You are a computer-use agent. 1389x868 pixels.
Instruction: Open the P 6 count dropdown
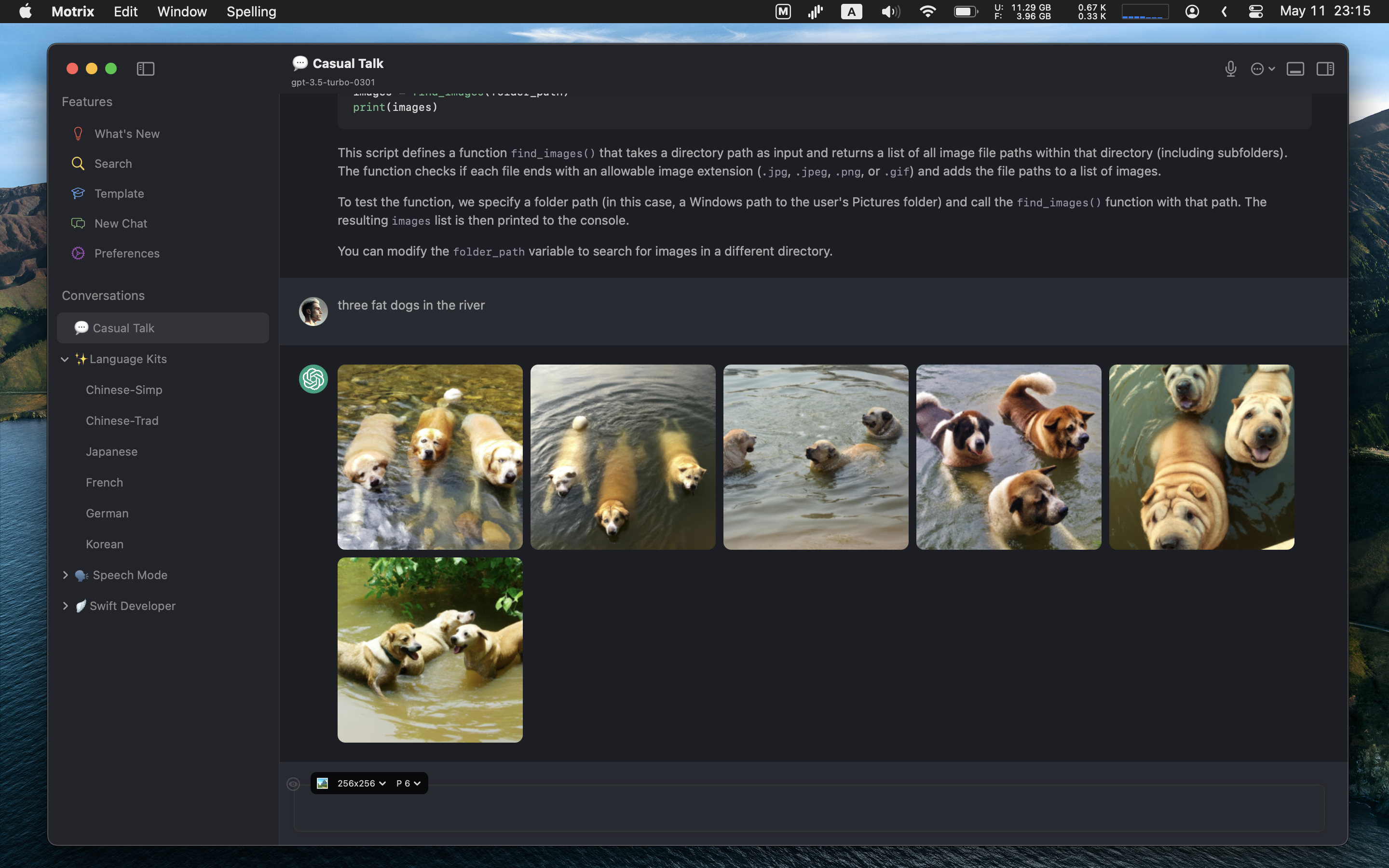[x=408, y=784]
